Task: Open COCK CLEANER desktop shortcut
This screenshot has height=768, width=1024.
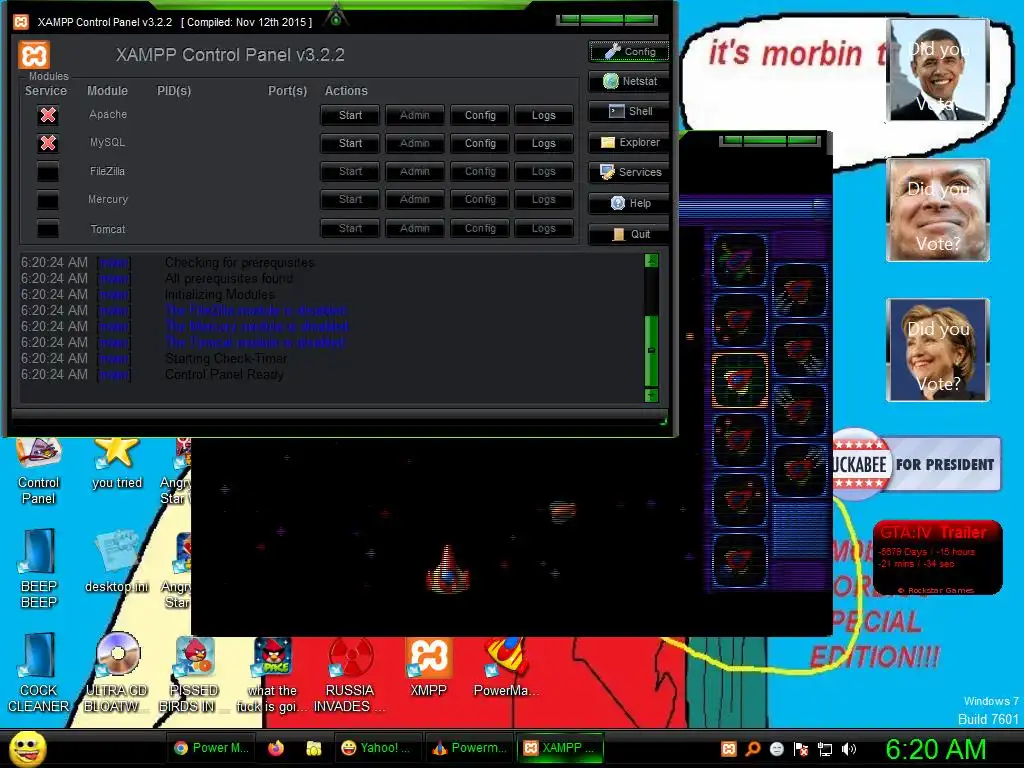Action: pyautogui.click(x=39, y=673)
